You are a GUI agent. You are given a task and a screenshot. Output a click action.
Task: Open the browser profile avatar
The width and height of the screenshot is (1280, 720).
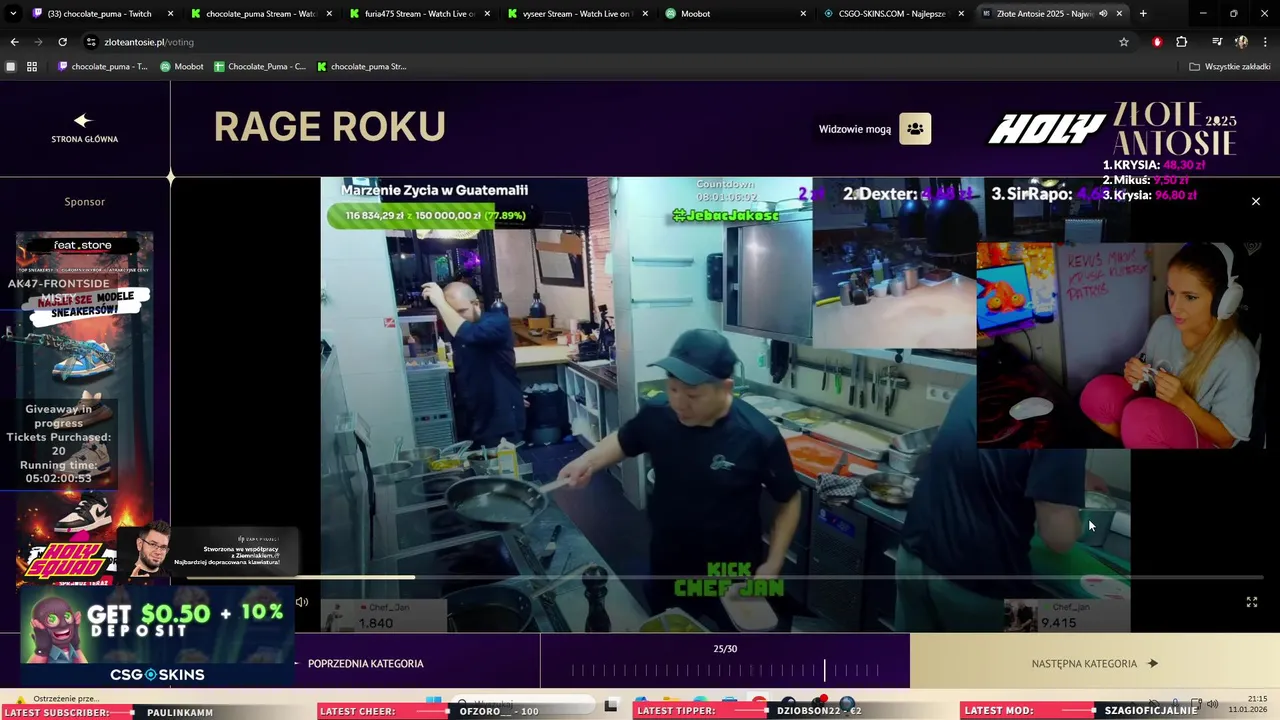click(1241, 42)
